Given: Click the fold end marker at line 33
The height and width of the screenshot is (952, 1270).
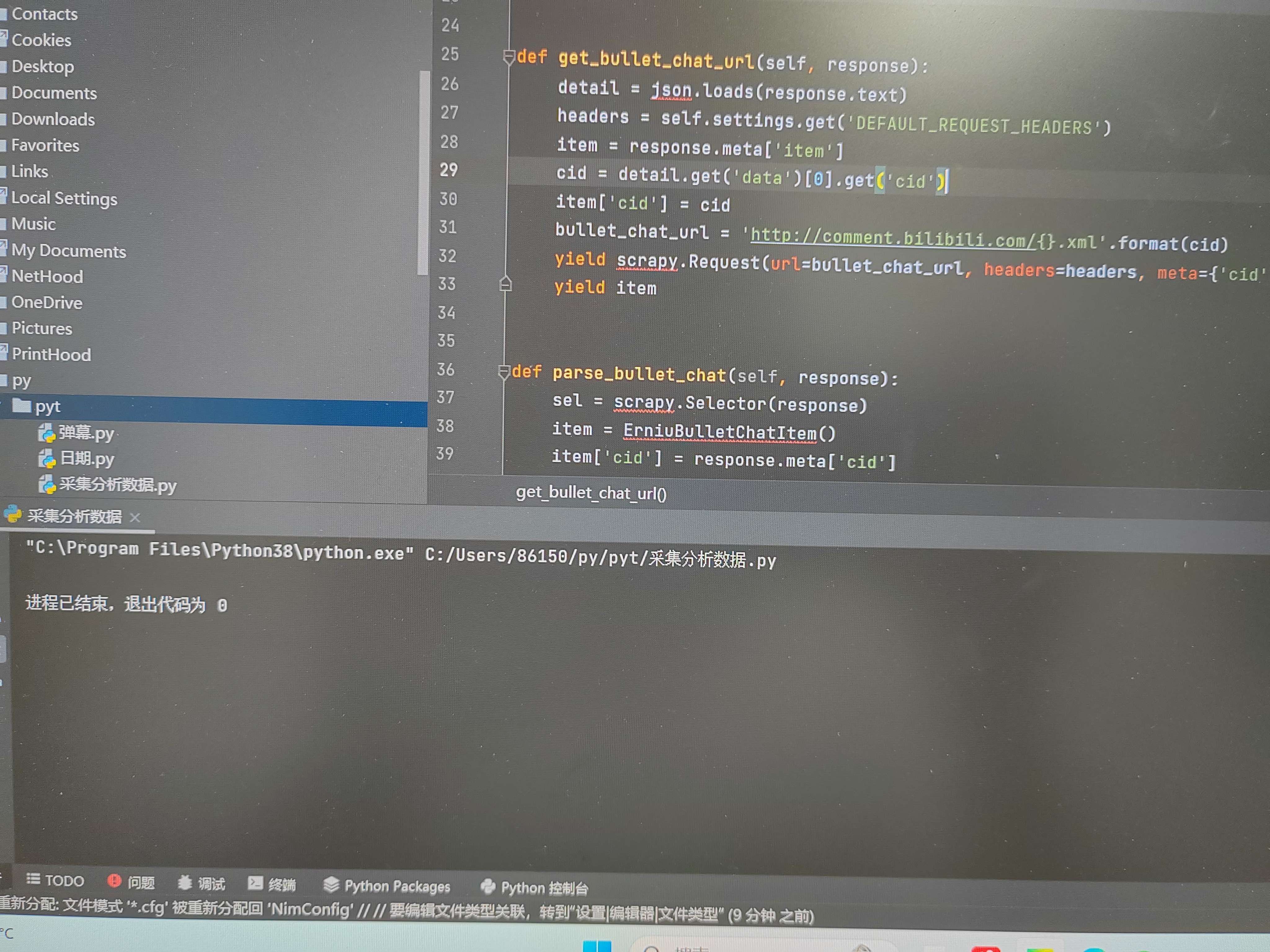Looking at the screenshot, I should click(505, 284).
